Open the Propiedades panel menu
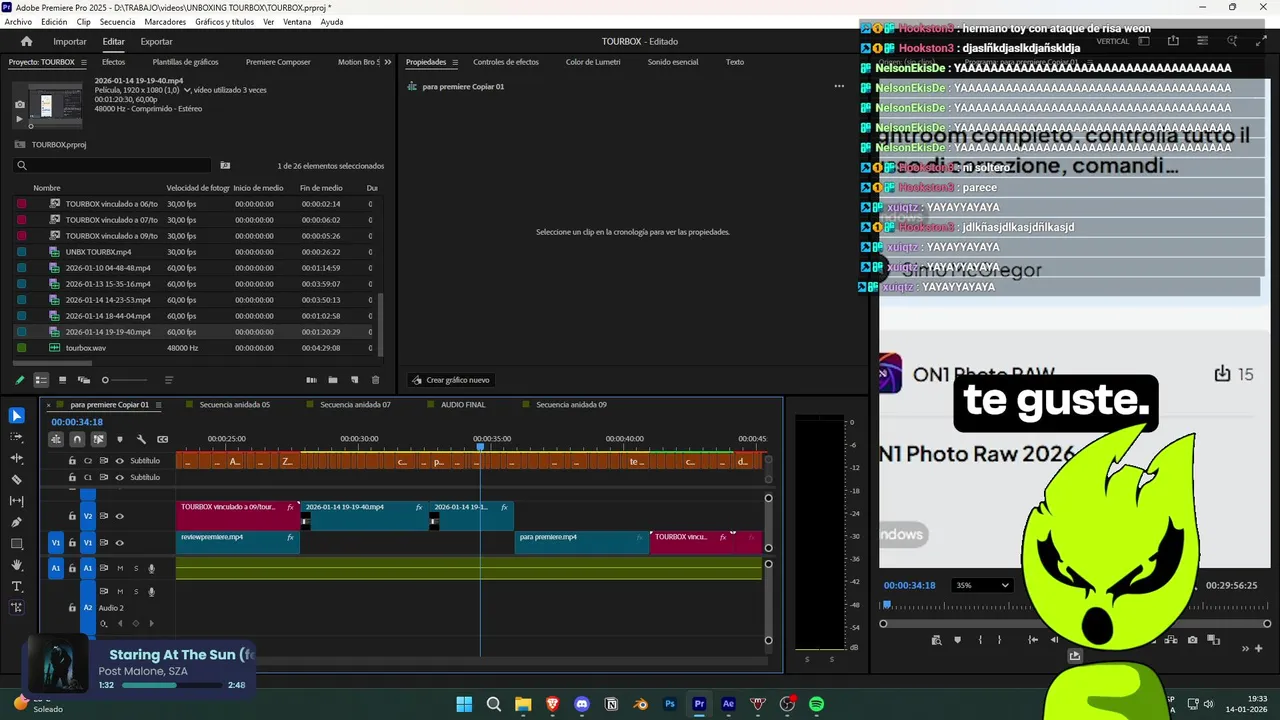Image resolution: width=1280 pixels, height=720 pixels. [x=455, y=62]
